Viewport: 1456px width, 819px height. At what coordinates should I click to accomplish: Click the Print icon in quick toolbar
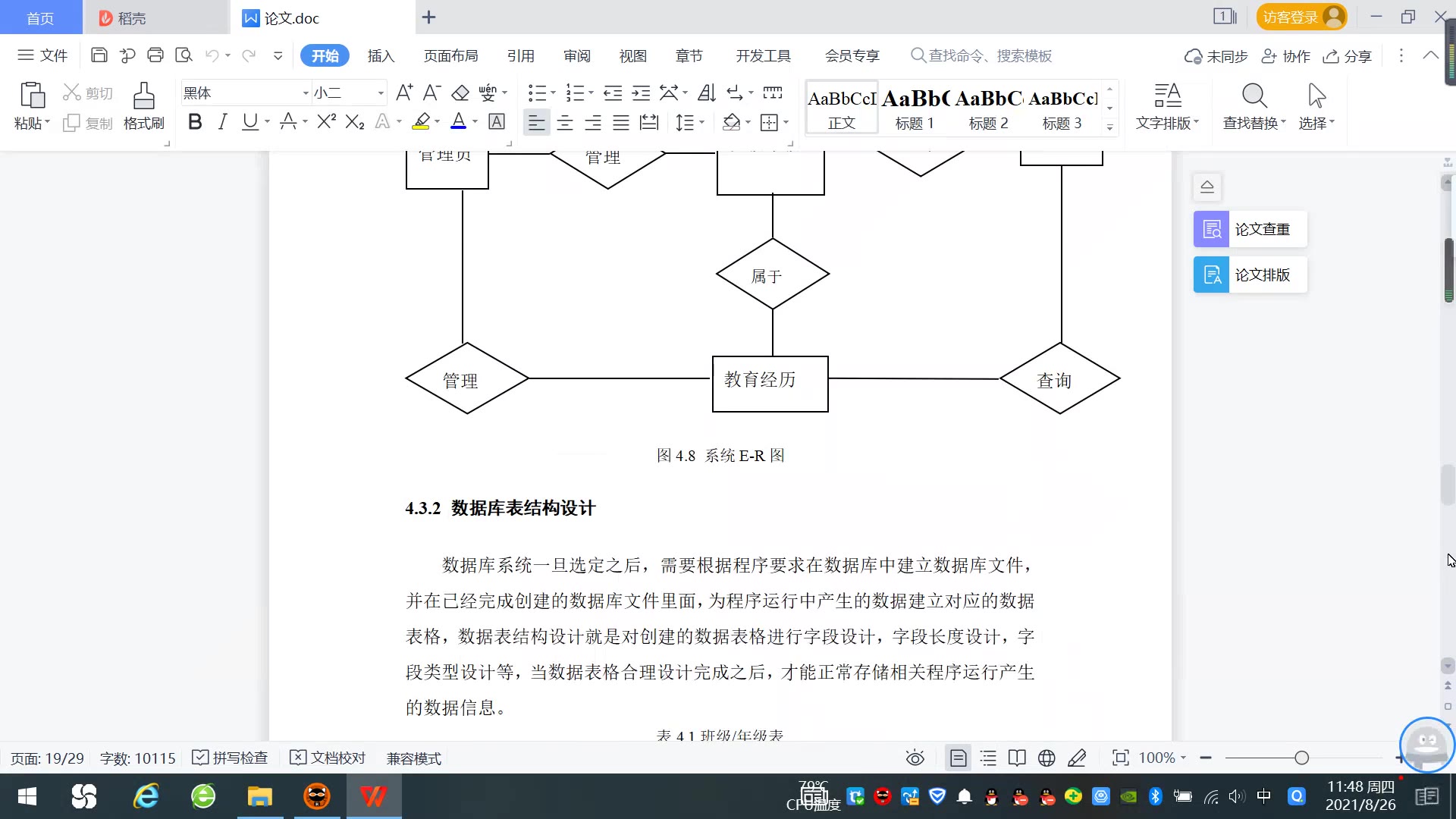point(155,55)
